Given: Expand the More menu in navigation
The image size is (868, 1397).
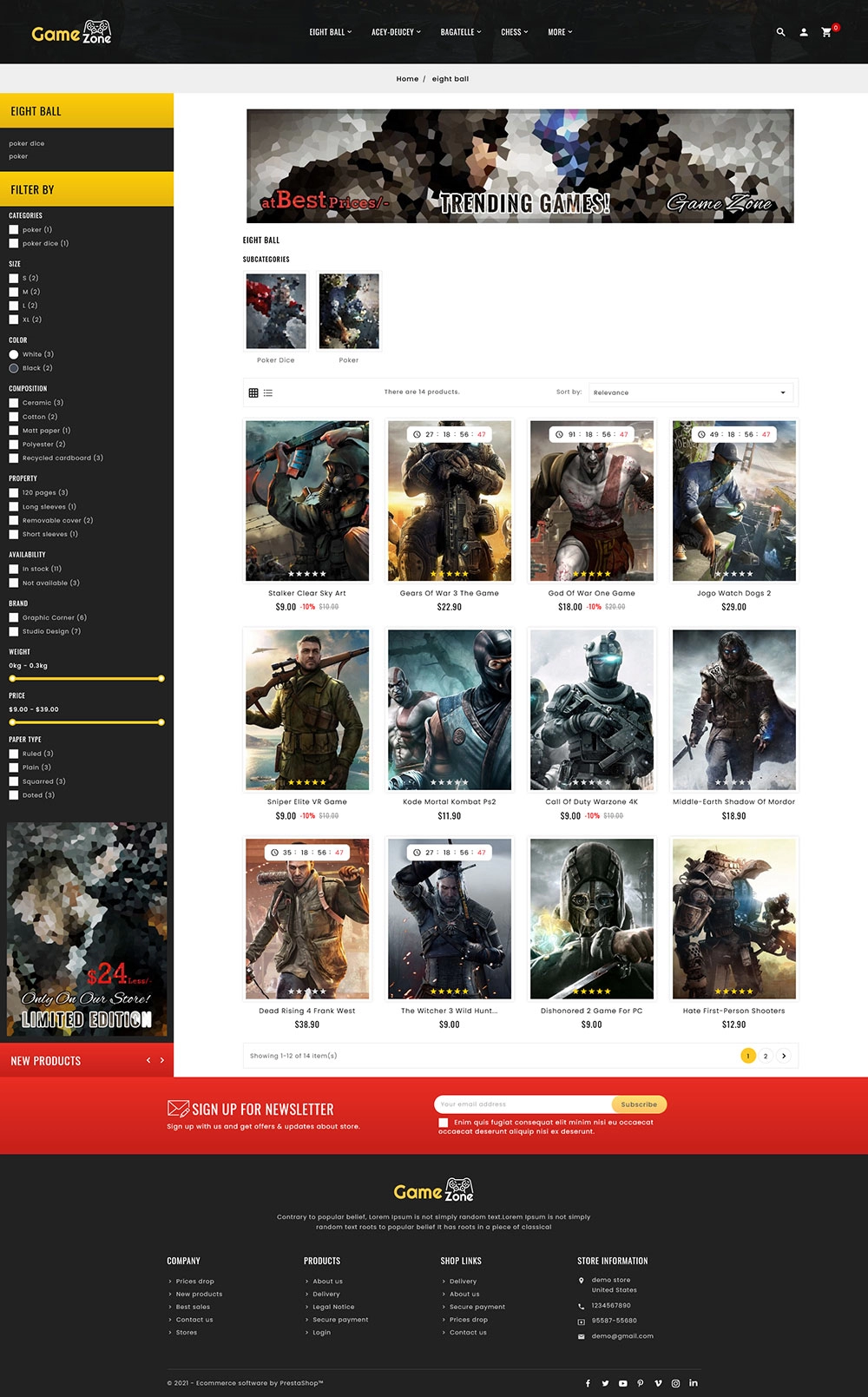Looking at the screenshot, I should pyautogui.click(x=560, y=32).
